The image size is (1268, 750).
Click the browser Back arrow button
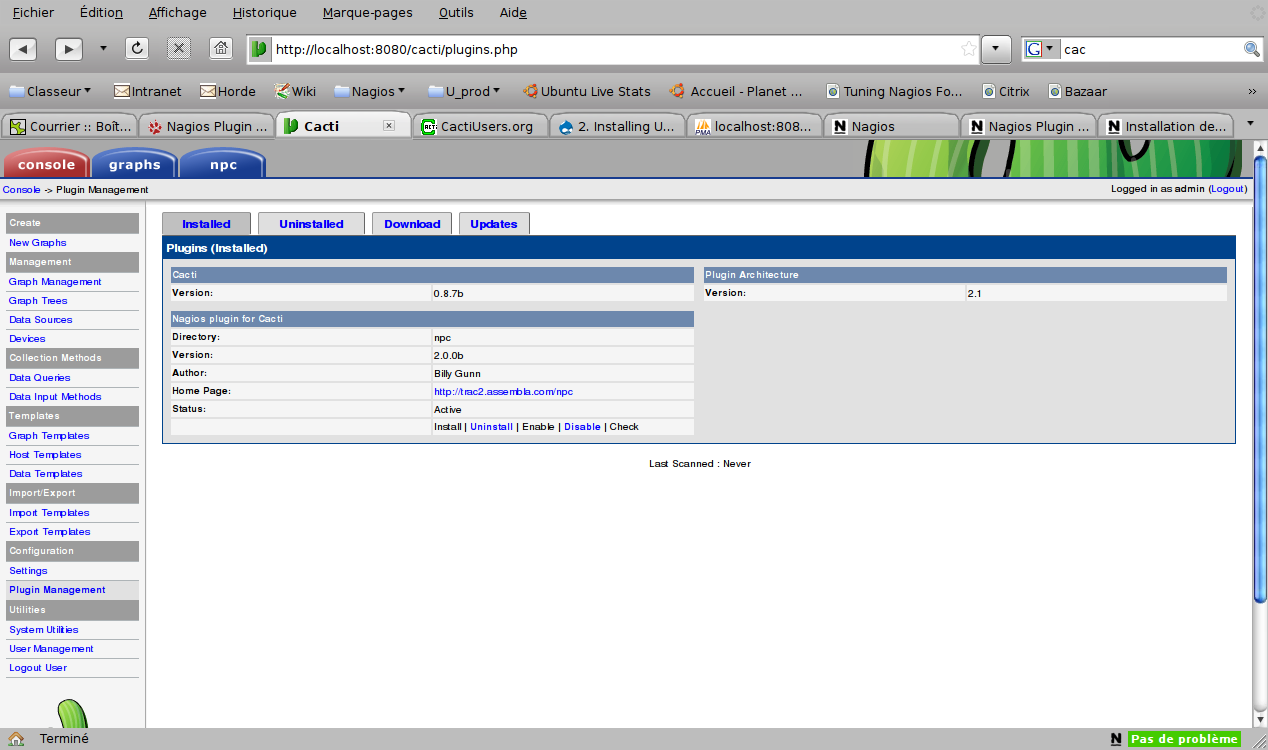[23, 49]
